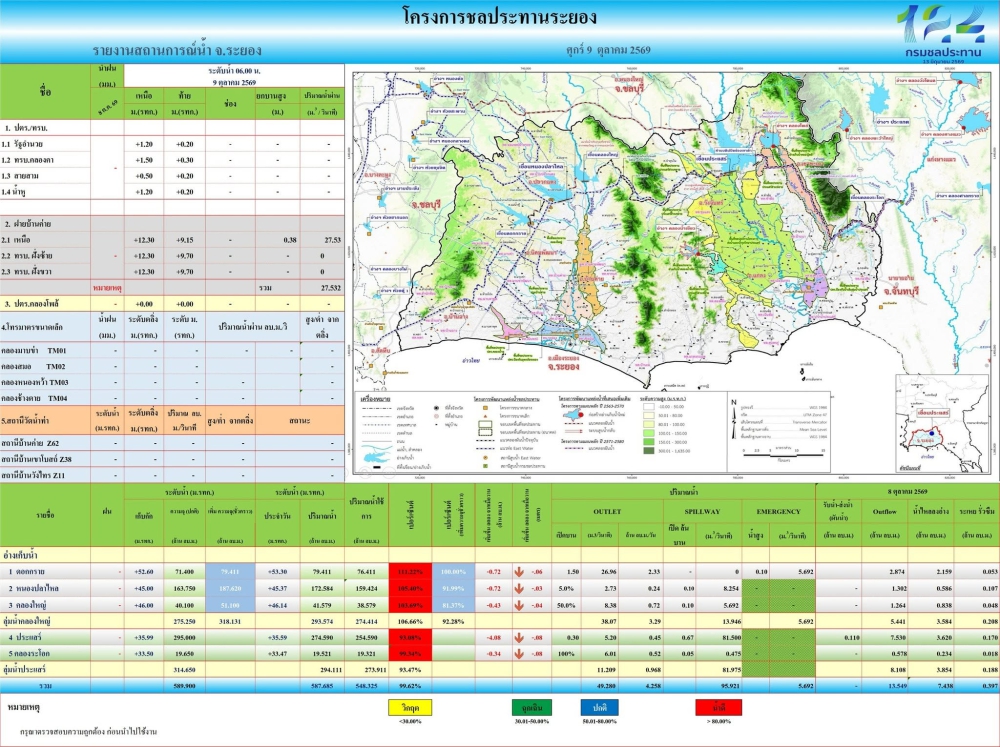Select the ประแสร์ reservoir name in table

(26, 637)
